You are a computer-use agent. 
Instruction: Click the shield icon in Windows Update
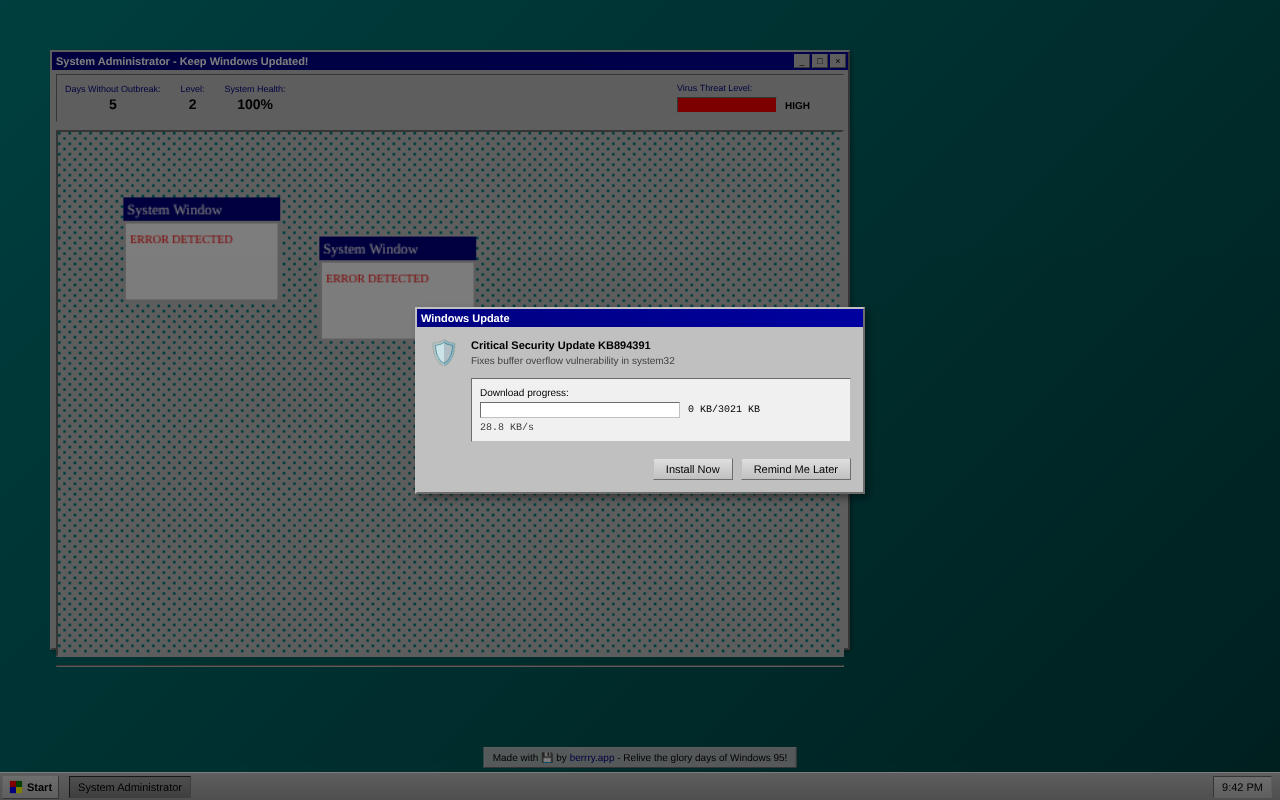tap(444, 353)
